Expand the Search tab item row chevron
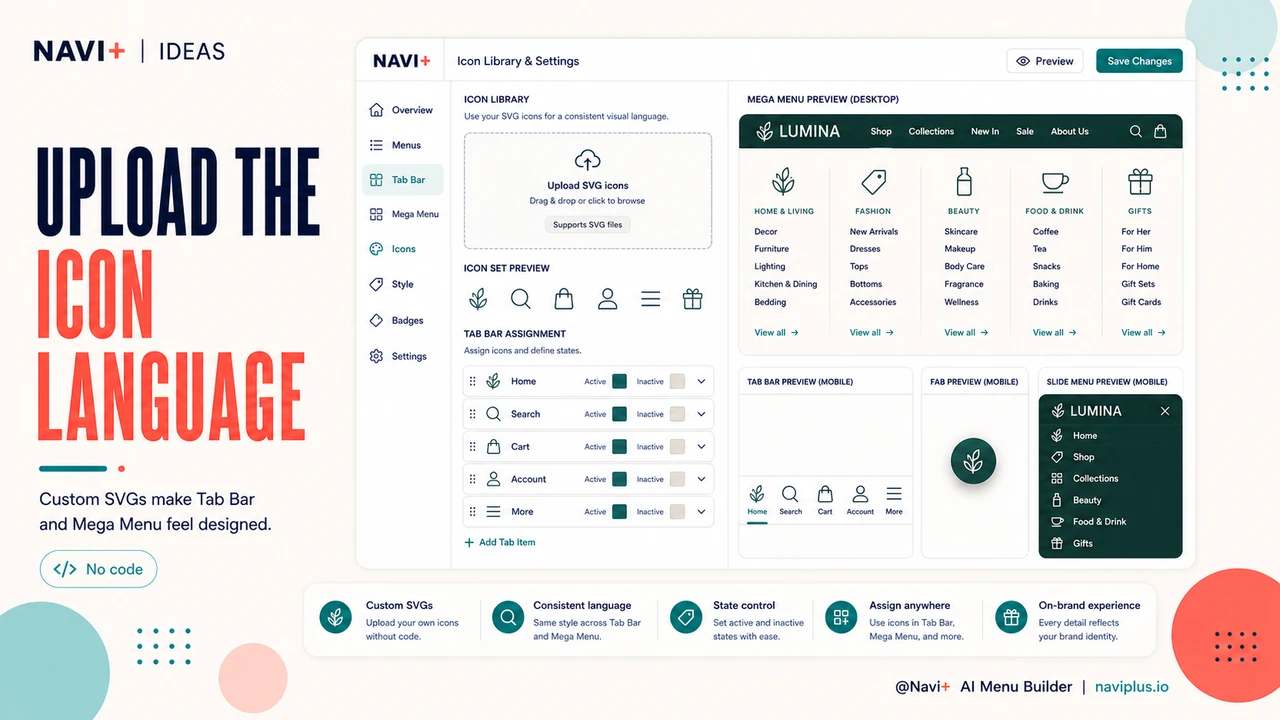1280x720 pixels. point(701,414)
